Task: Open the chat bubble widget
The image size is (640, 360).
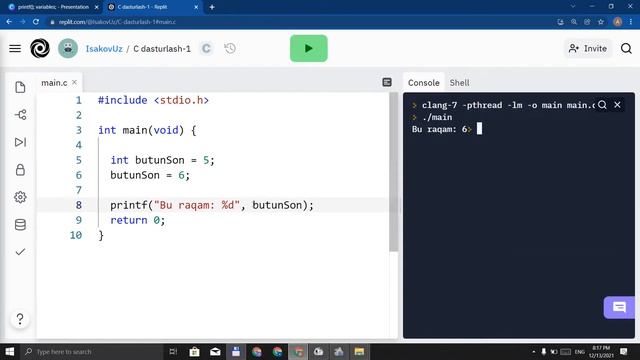Action: click(x=619, y=307)
